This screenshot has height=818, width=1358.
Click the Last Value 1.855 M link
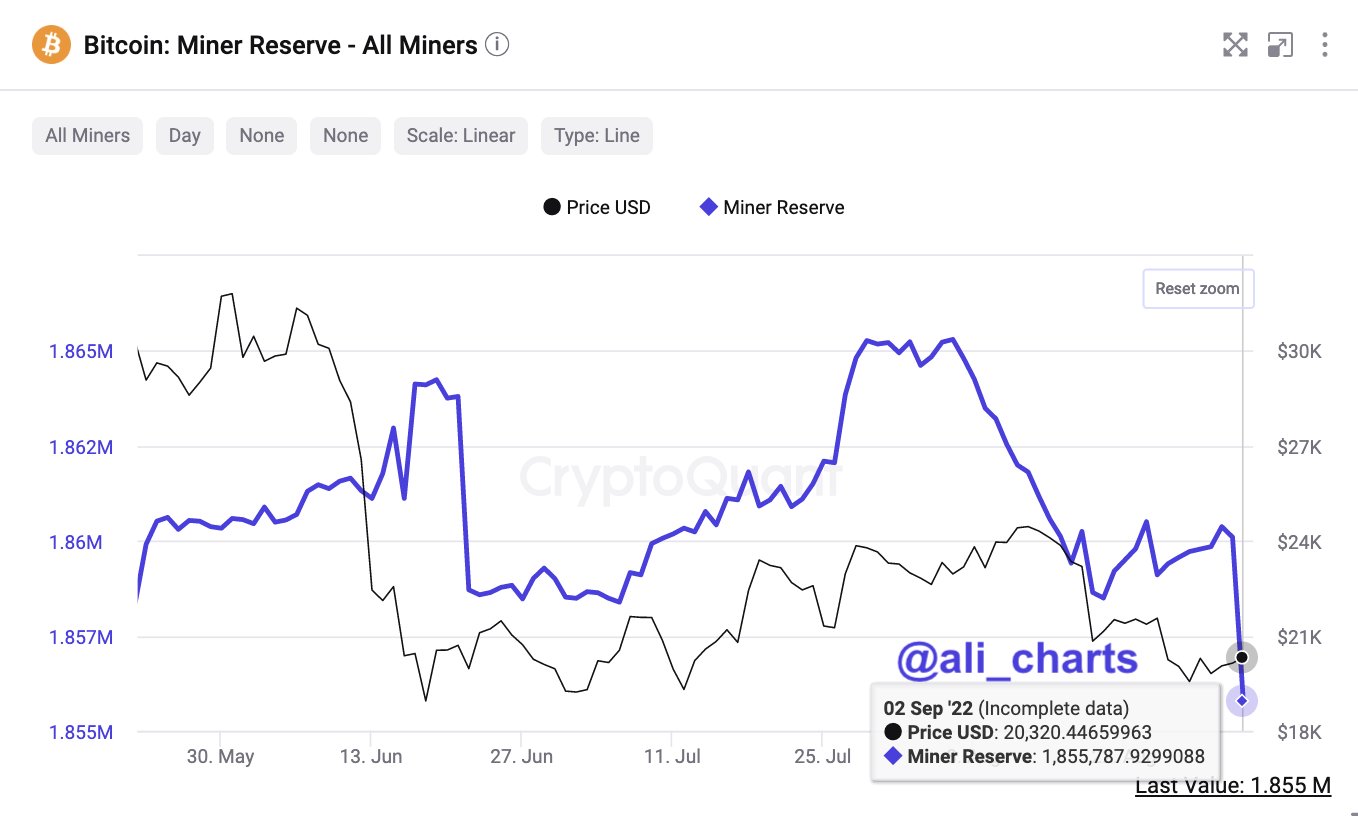click(x=1233, y=786)
